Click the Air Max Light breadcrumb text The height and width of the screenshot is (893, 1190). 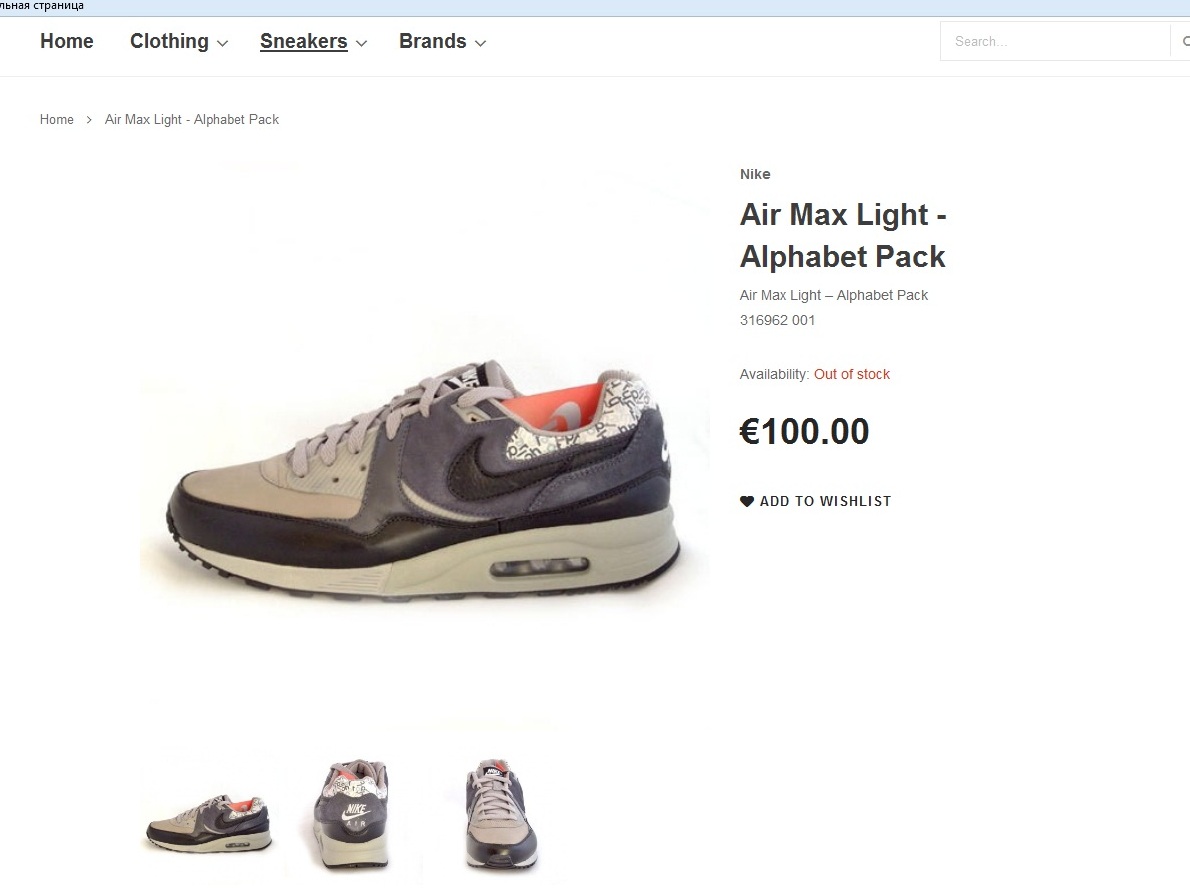point(192,119)
